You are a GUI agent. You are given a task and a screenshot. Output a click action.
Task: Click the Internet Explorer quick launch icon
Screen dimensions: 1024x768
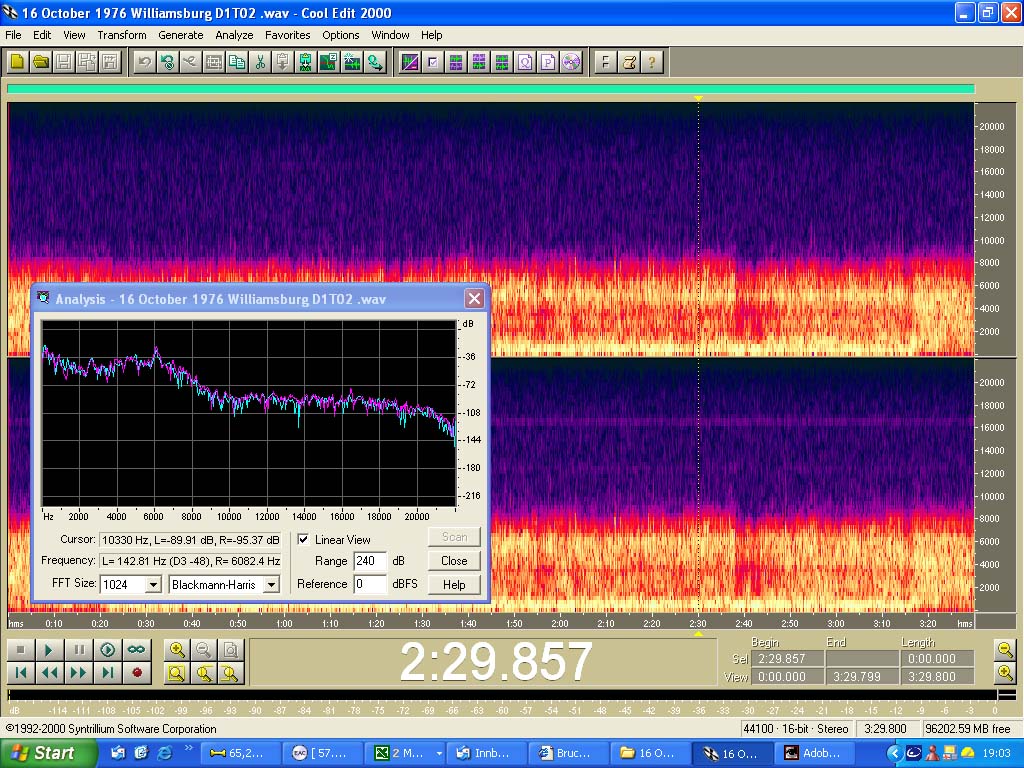[x=165, y=753]
